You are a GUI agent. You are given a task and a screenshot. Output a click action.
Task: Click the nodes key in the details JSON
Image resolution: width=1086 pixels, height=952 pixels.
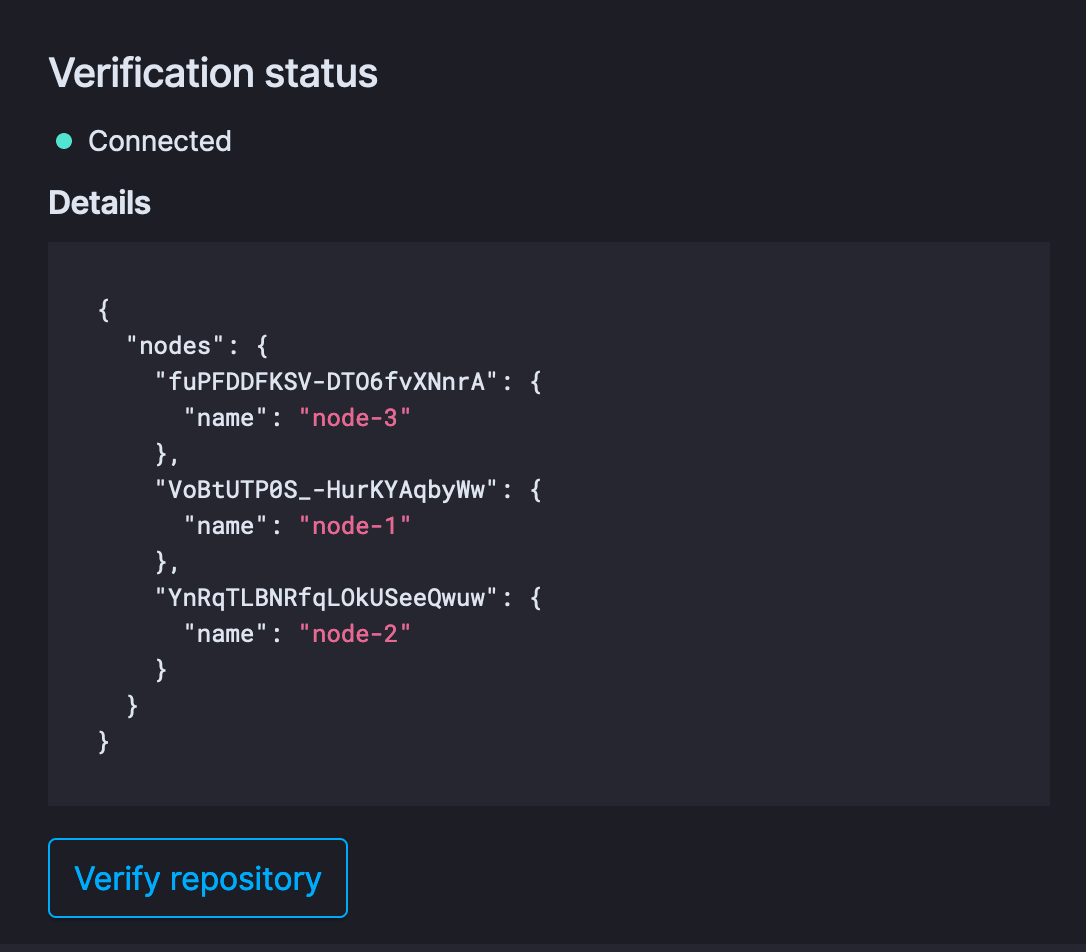point(173,345)
